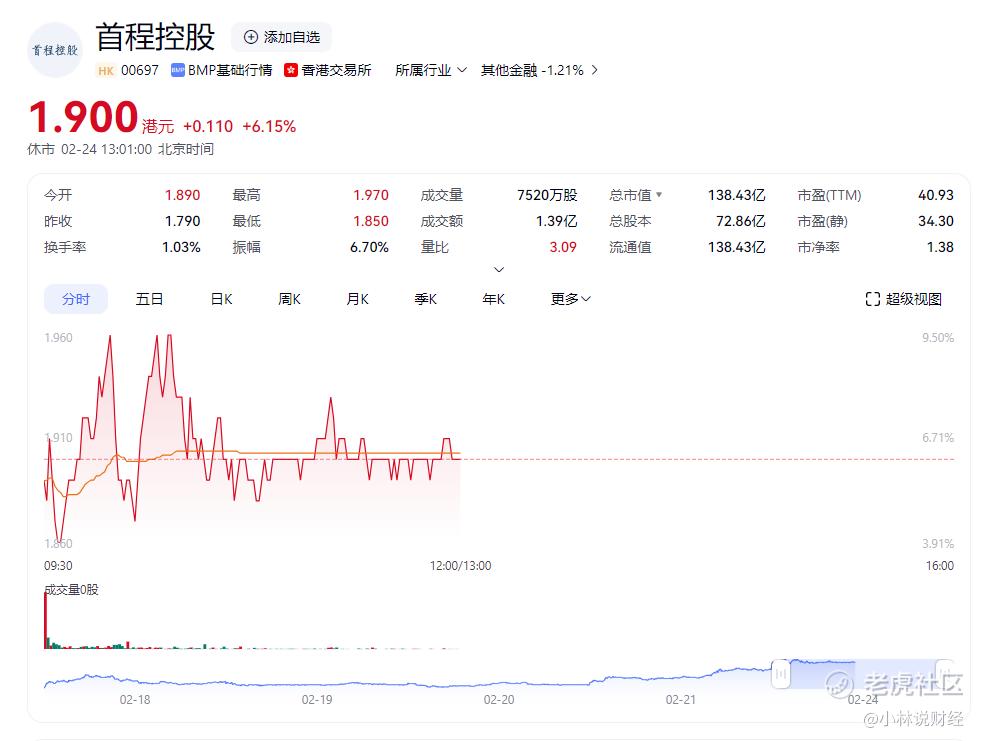Expand the 所属行业 dropdown
Image resolution: width=982 pixels, height=741 pixels.
(x=431, y=70)
